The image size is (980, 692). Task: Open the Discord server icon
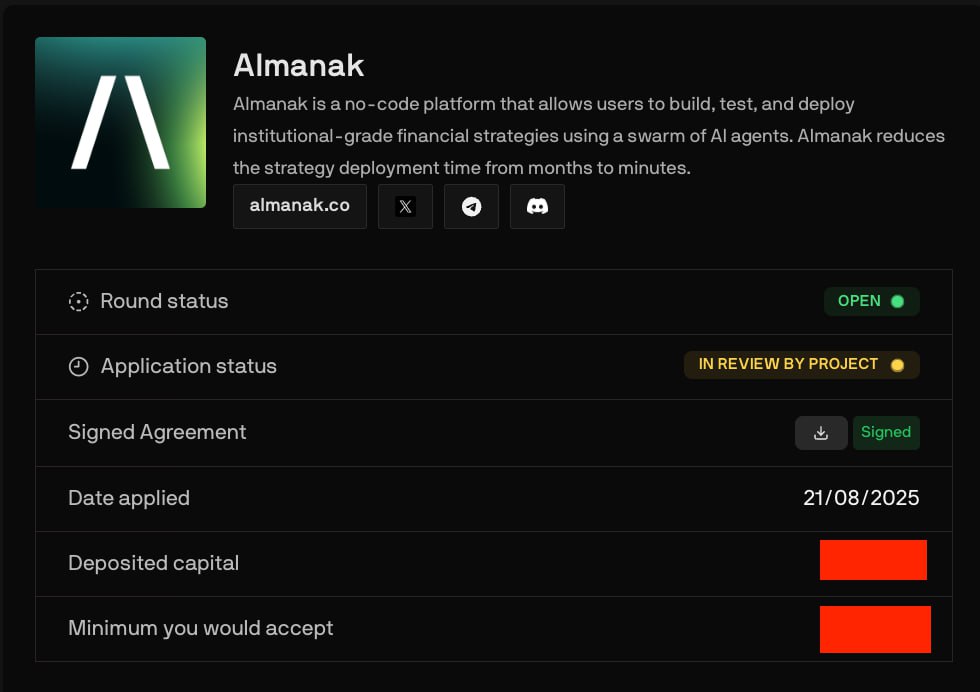coord(537,206)
